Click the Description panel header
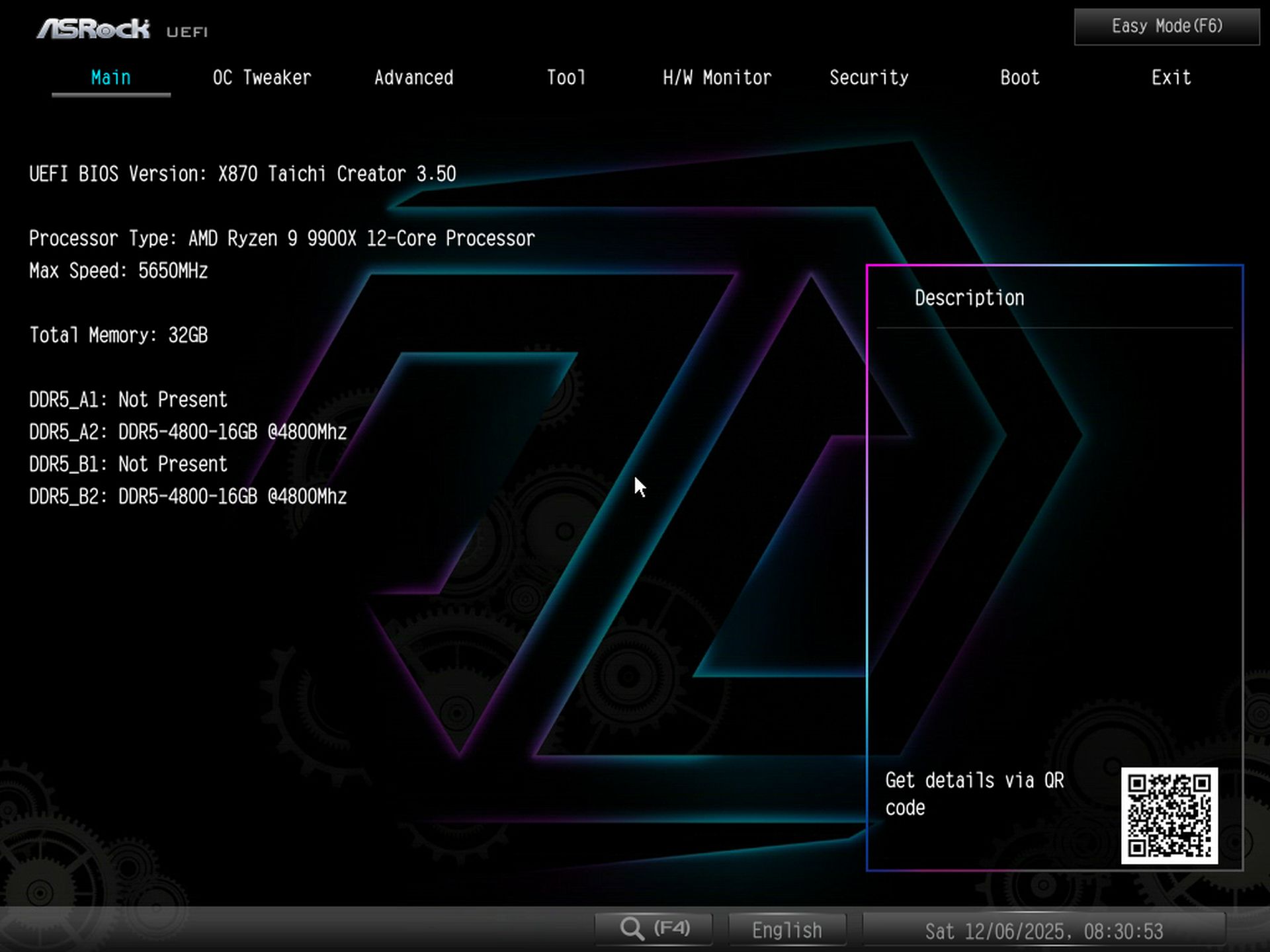The height and width of the screenshot is (952, 1270). point(968,297)
